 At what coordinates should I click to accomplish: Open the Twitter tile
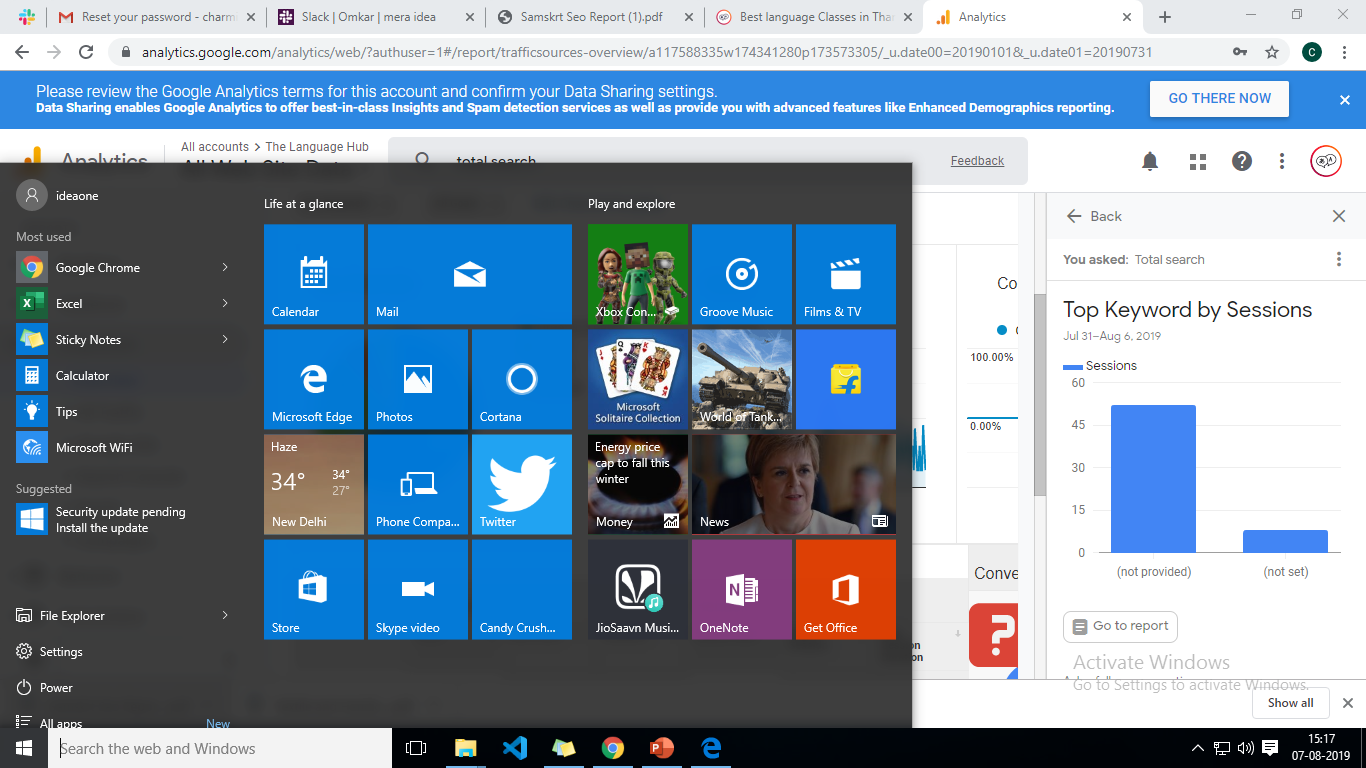[x=521, y=484]
